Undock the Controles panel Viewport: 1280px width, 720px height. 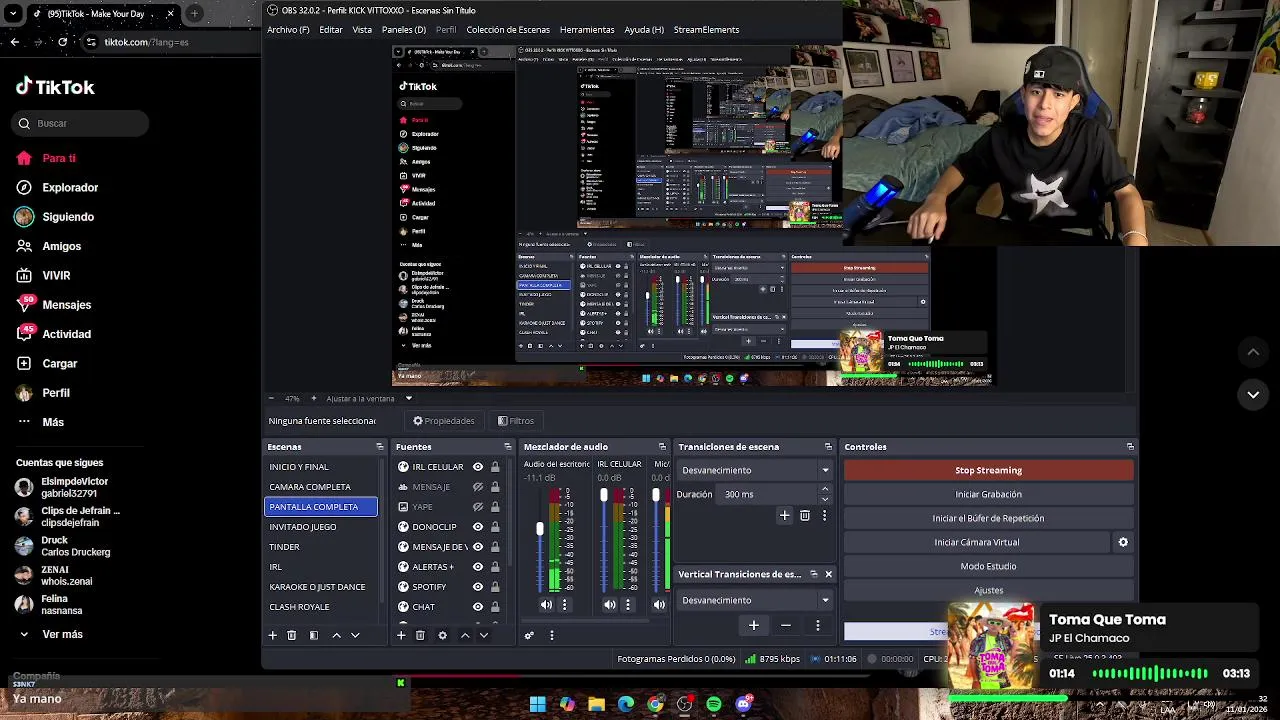pos(1130,447)
